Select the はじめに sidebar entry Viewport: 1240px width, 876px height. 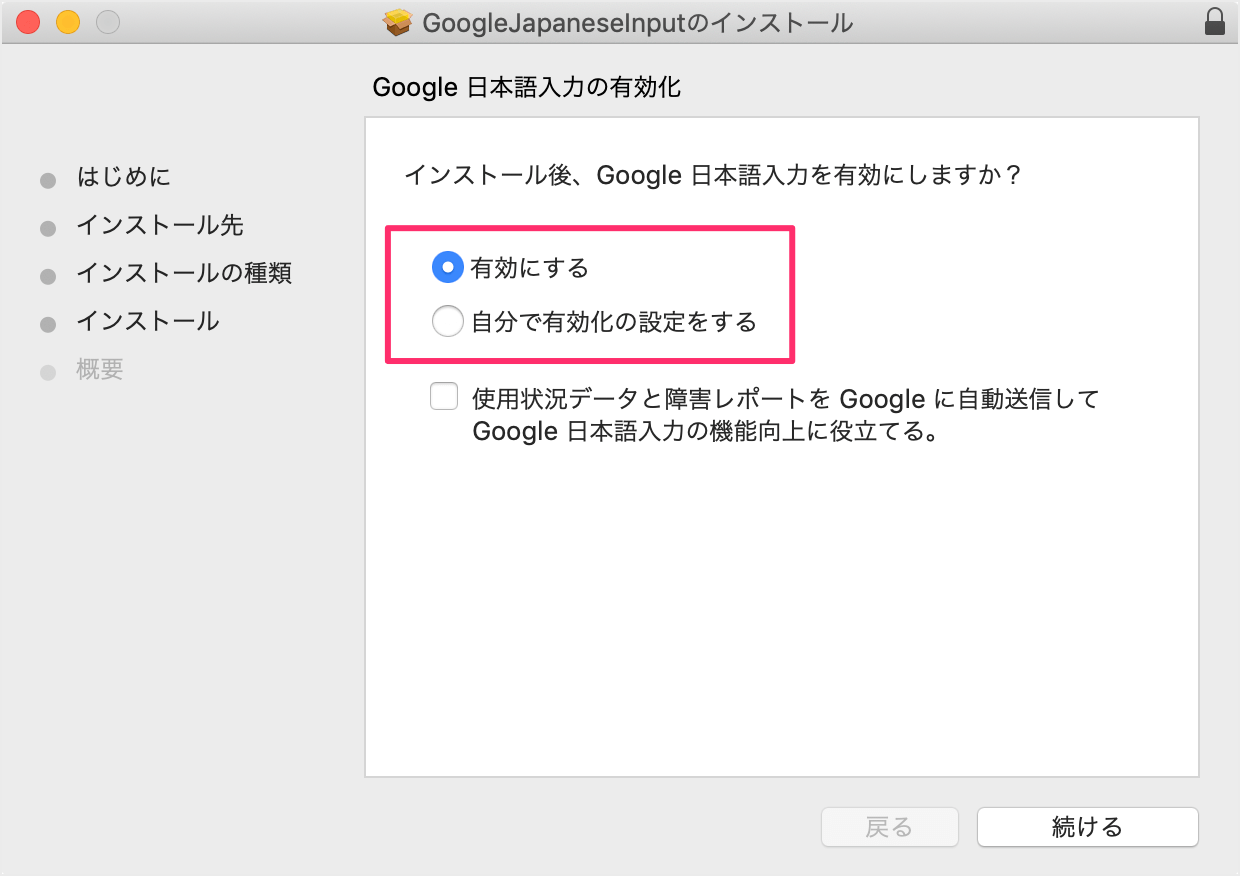124,177
